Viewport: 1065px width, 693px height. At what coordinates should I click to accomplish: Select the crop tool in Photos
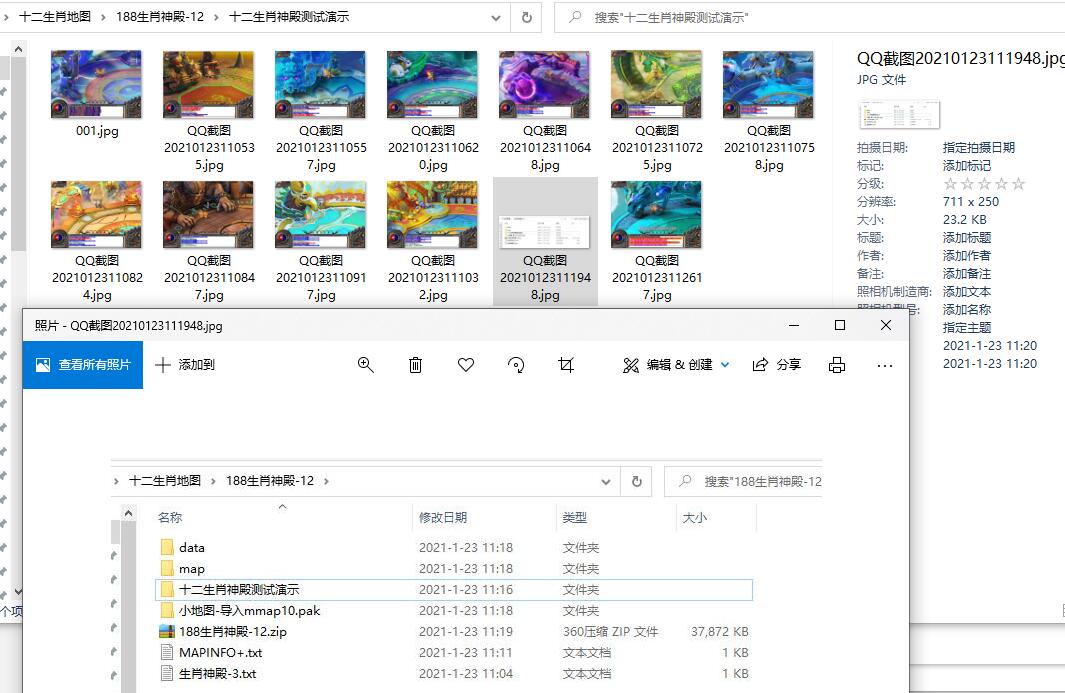coord(566,365)
